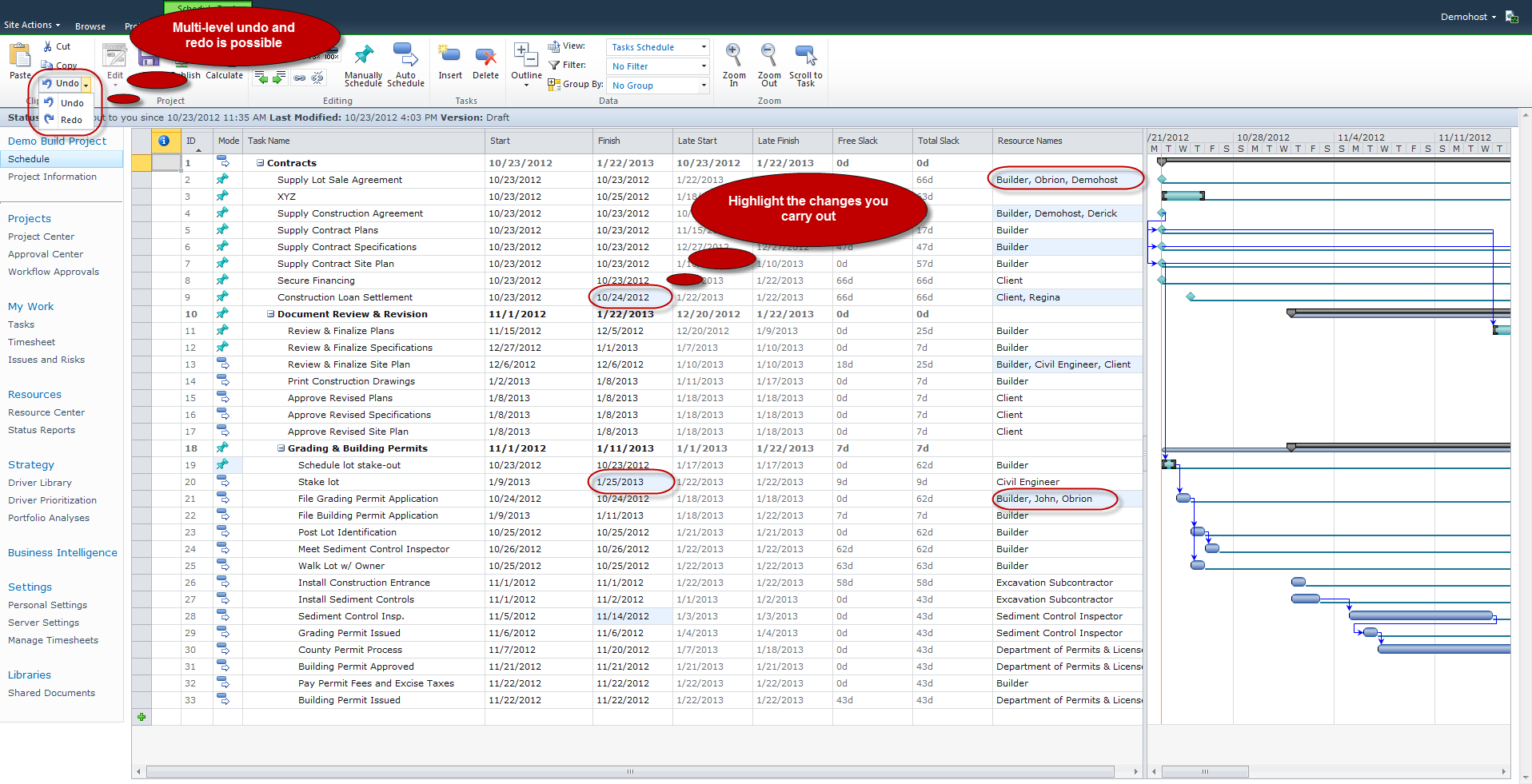Set task to Manually Schedule
This screenshot has width=1532, height=784.
(363, 65)
